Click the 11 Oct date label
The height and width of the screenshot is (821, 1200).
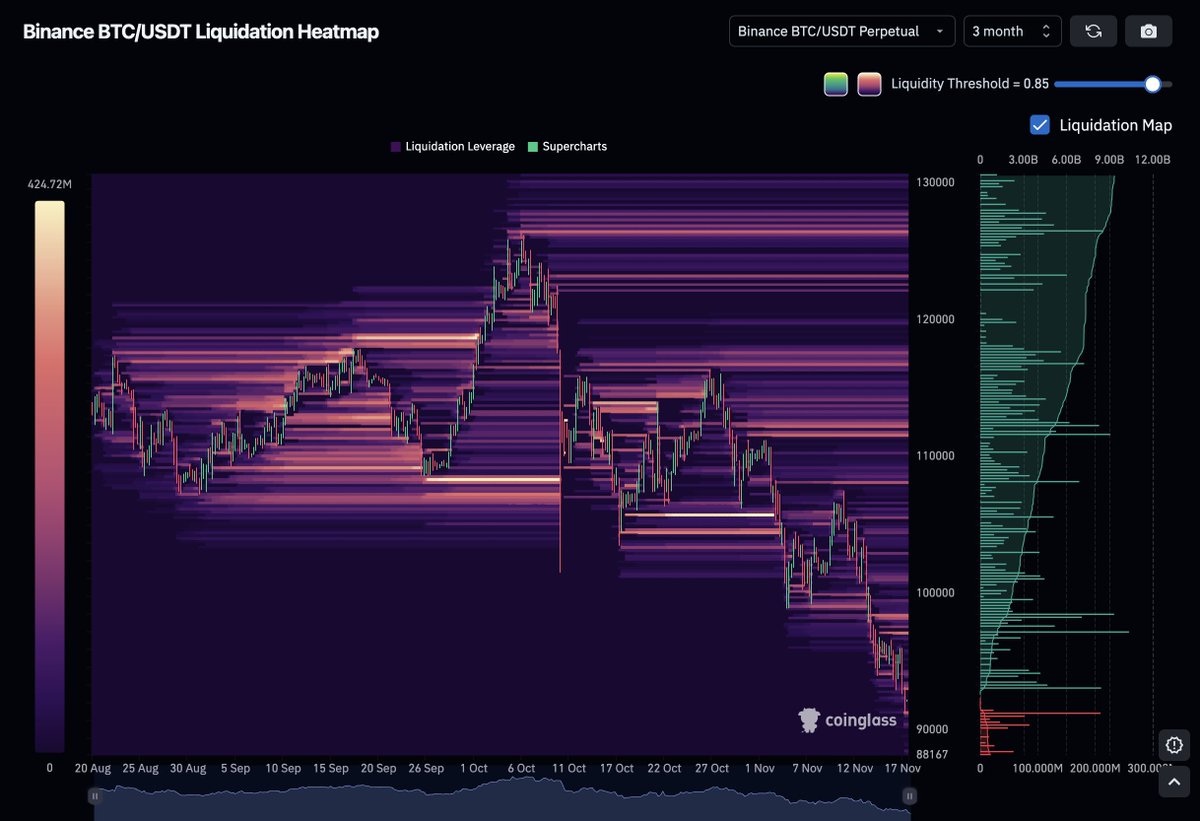pyautogui.click(x=569, y=768)
